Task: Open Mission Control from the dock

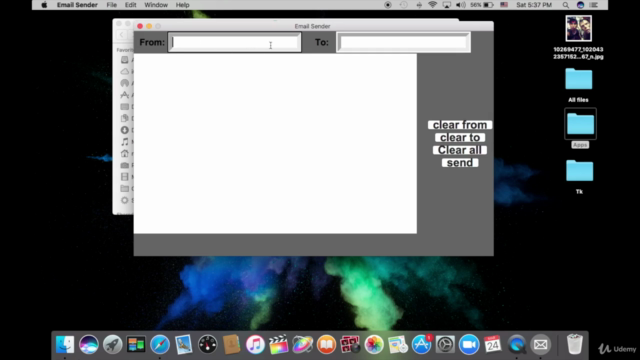Action: 136,344
